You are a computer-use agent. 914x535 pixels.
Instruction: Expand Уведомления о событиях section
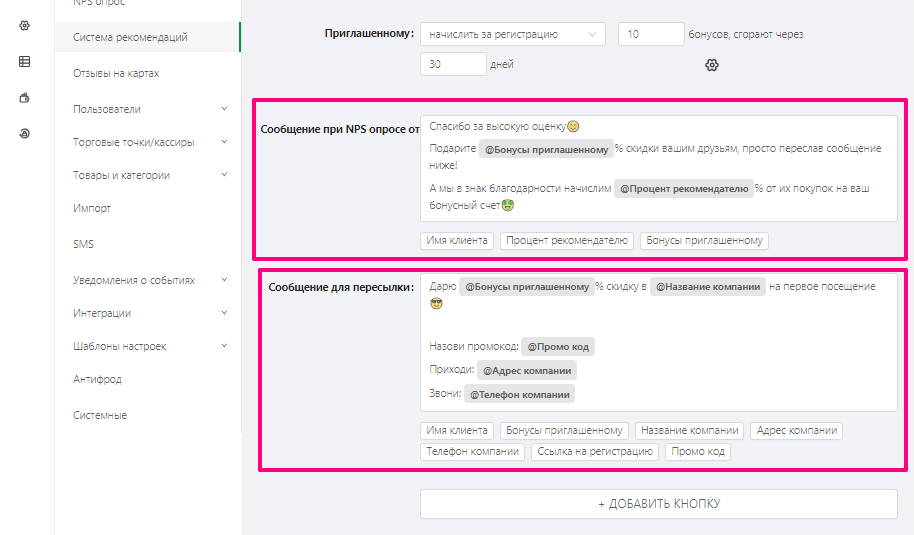(148, 280)
